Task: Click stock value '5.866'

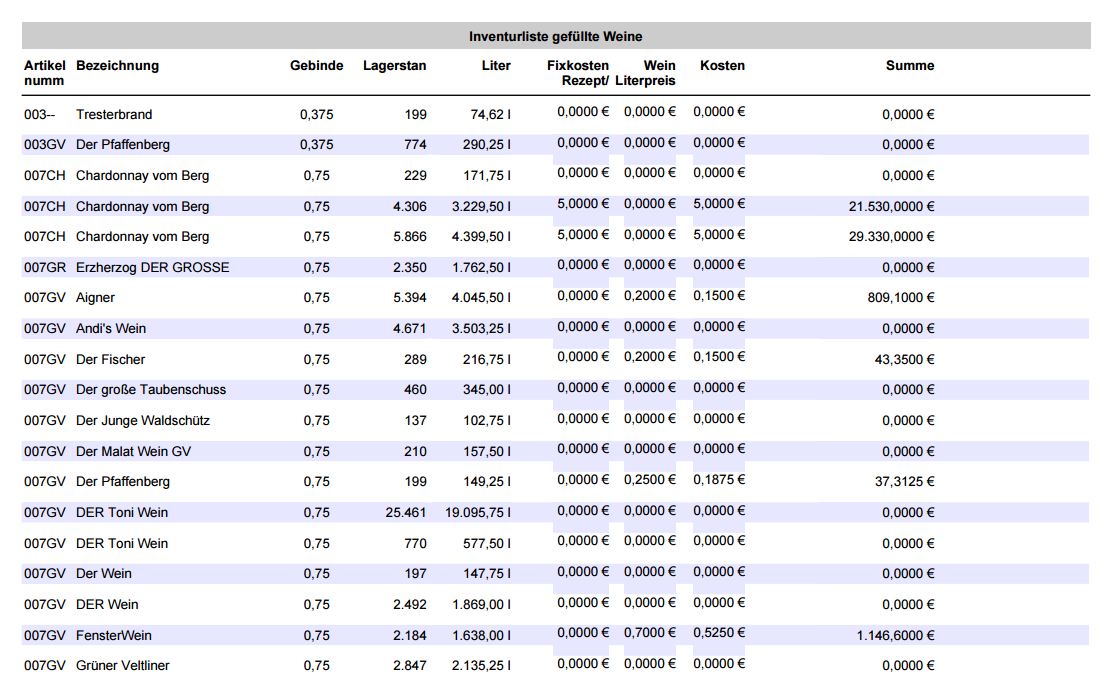Action: 410,237
